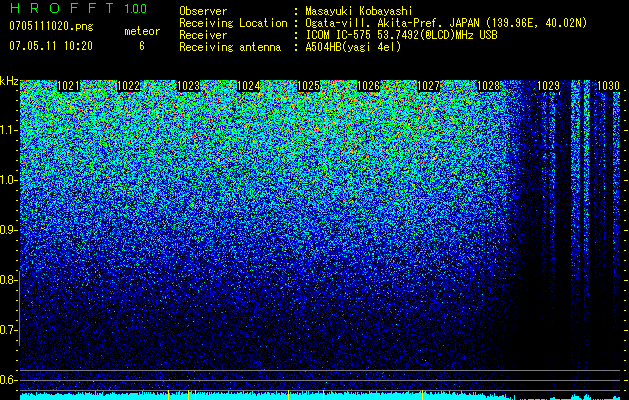The image size is (629, 400).
Task: Click the meteor count value 6
Action: click(142, 46)
